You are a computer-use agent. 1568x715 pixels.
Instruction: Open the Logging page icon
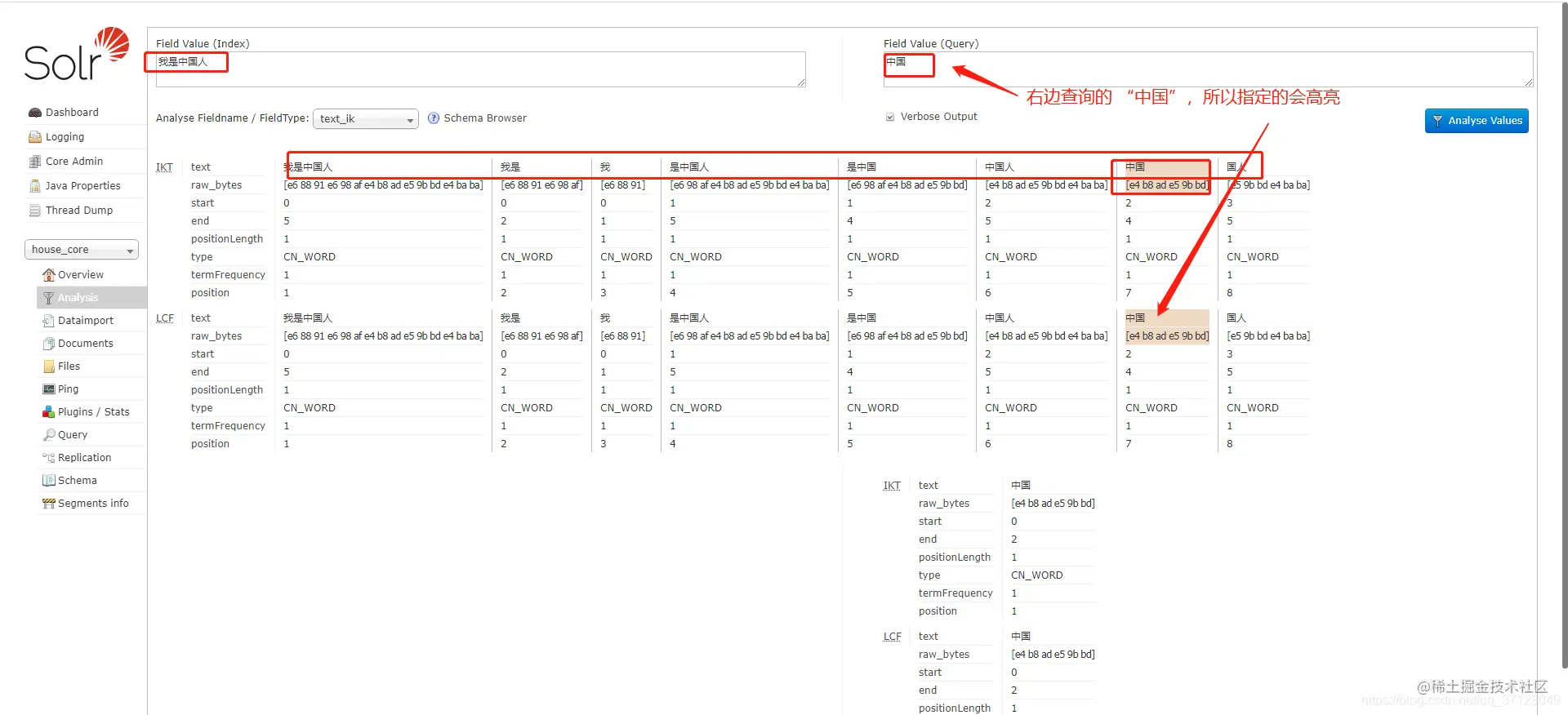(x=35, y=137)
